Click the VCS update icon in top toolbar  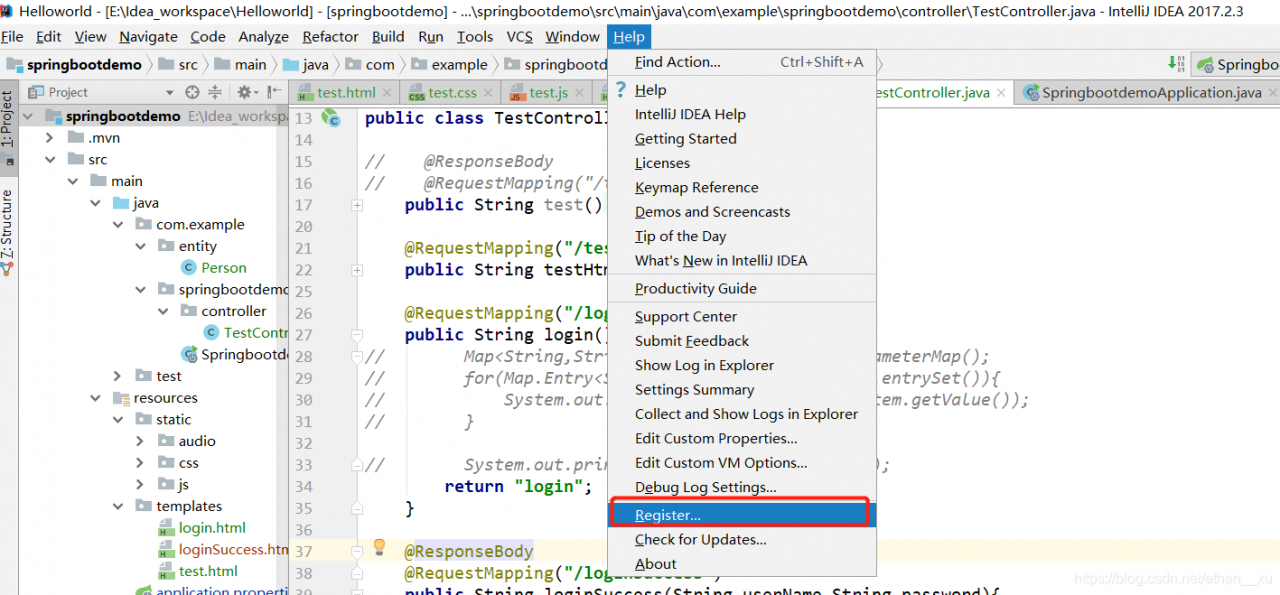(1176, 64)
